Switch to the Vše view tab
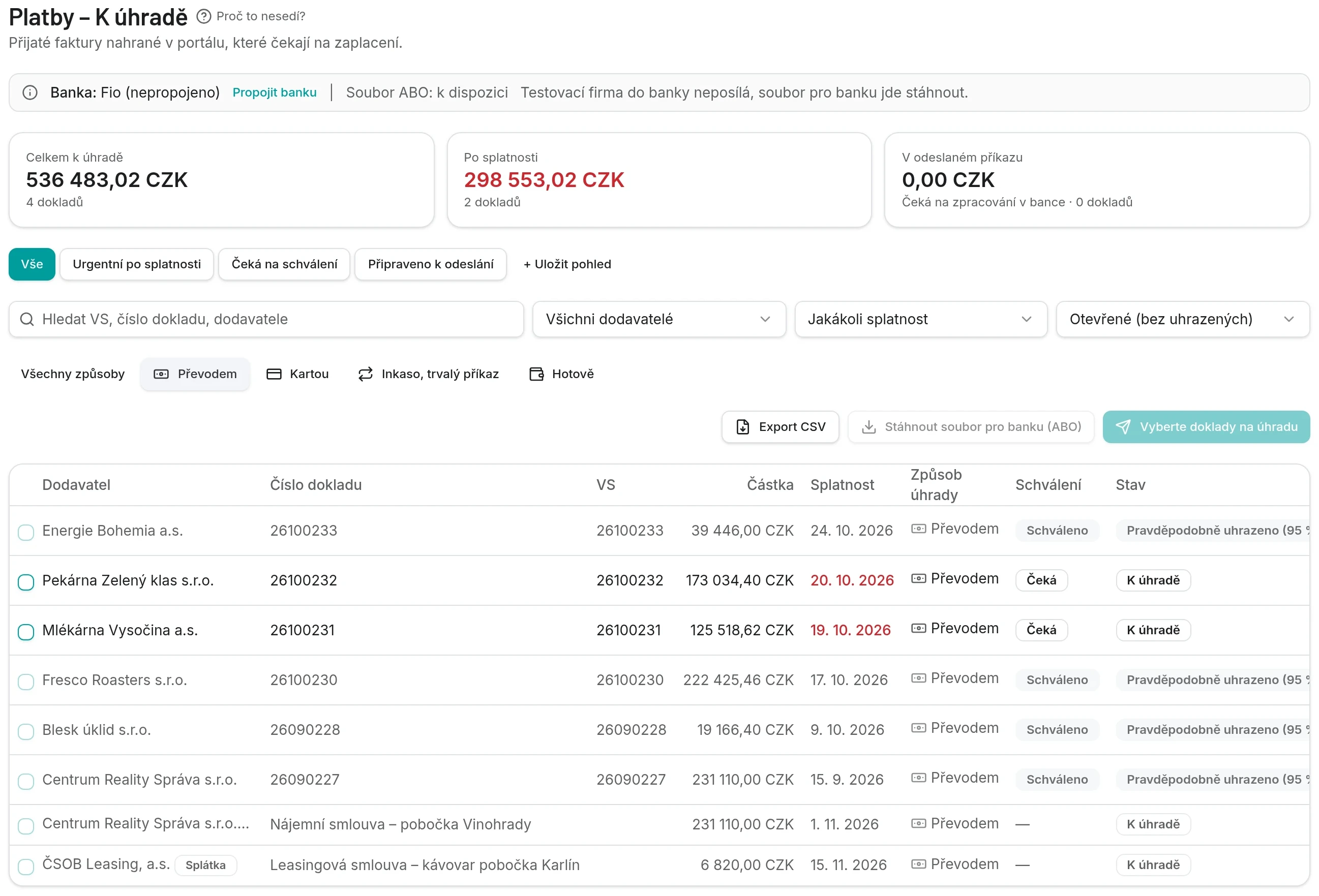 [33, 264]
